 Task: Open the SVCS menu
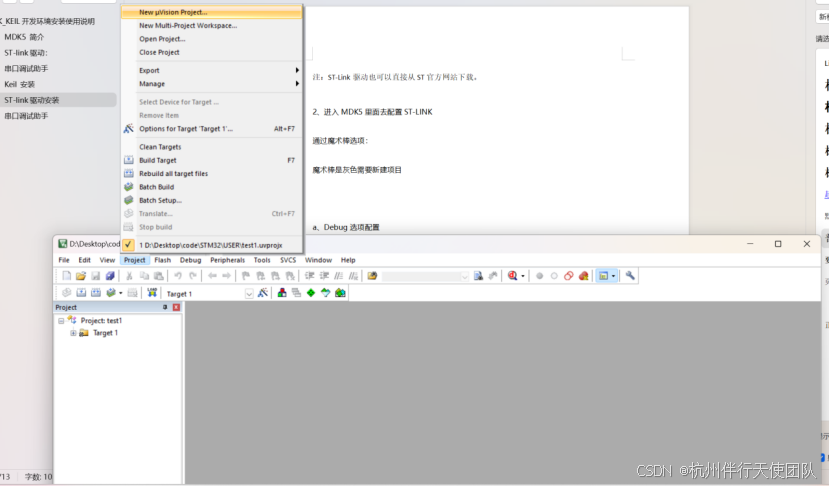tap(288, 260)
